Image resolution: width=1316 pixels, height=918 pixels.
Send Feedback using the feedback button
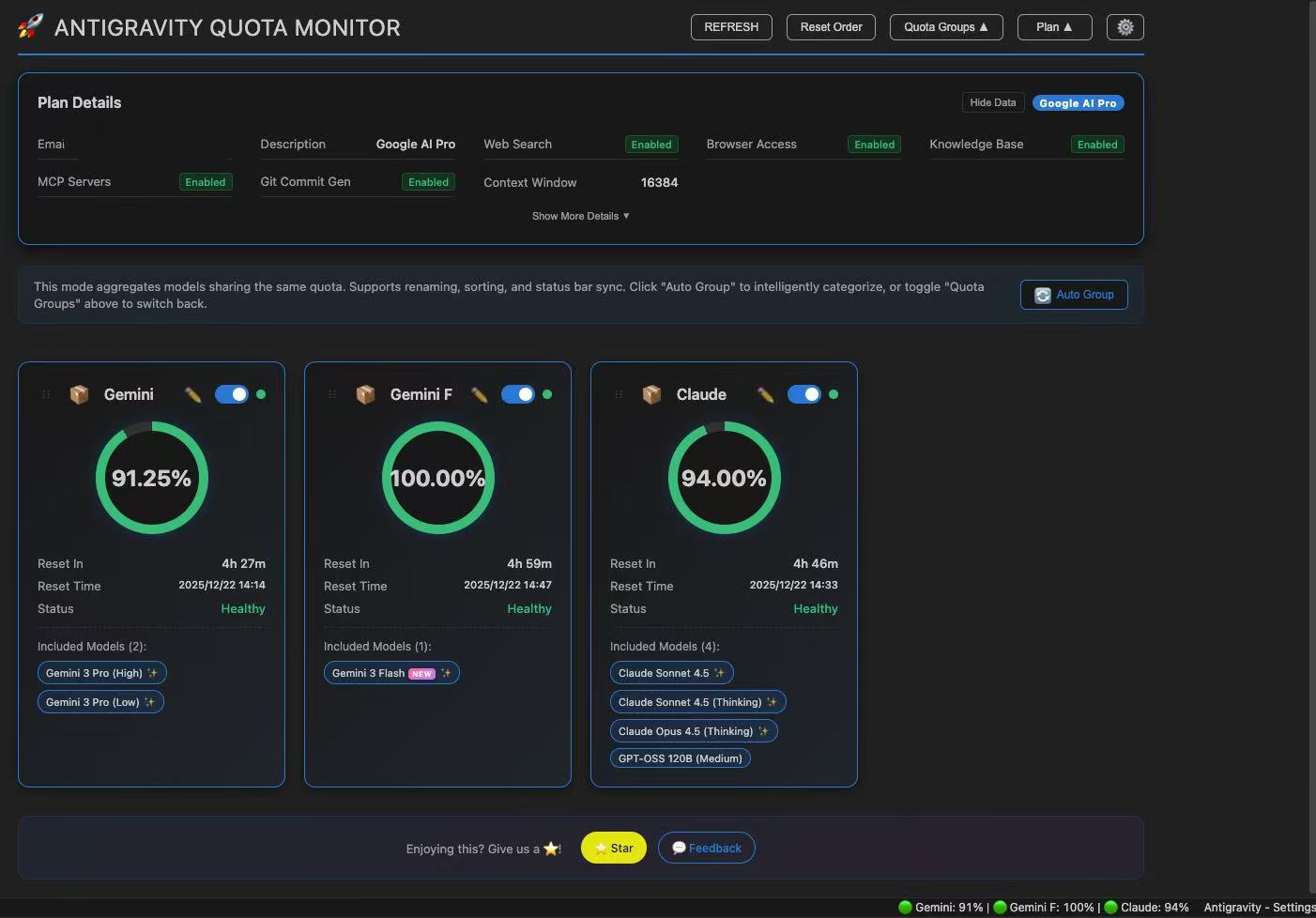coord(706,848)
